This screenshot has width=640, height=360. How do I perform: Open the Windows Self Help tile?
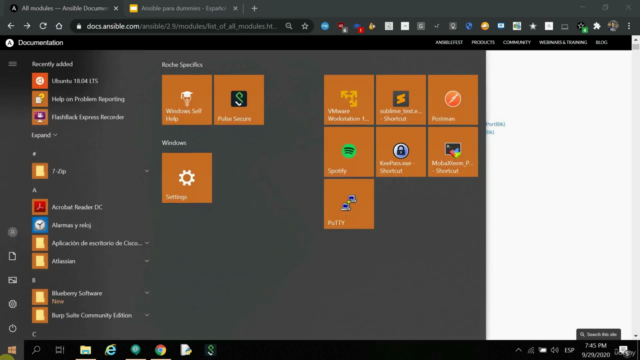187,100
